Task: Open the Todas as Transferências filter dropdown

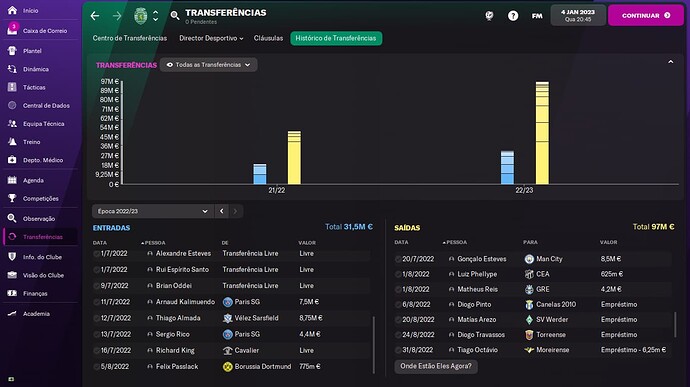Action: 209,65
